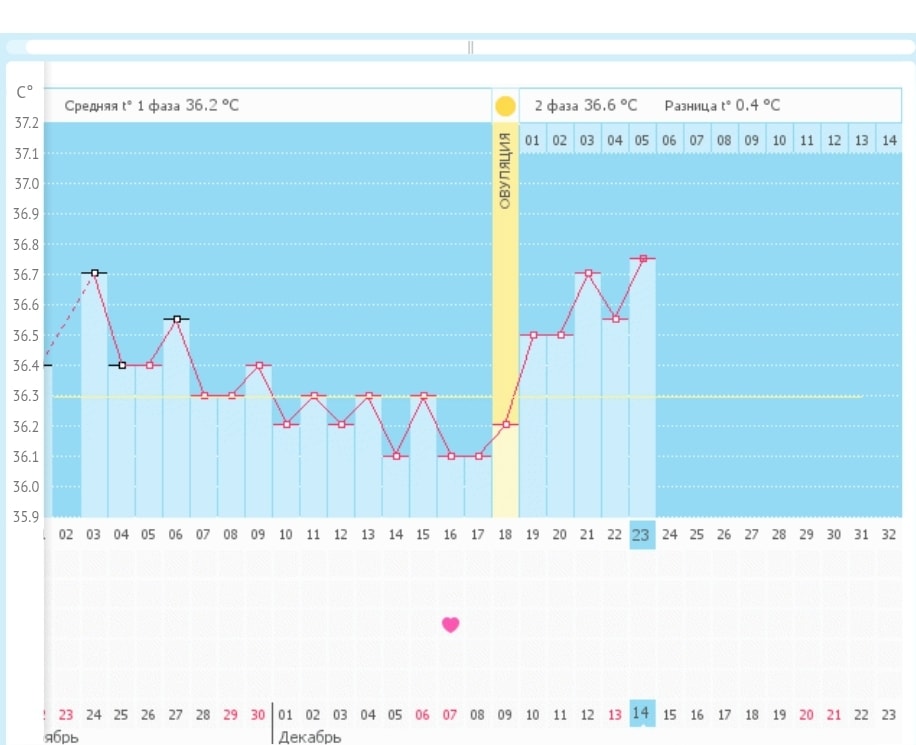This screenshot has width=916, height=745.
Task: Click cycle day 12 on the axis
Action: tap(341, 535)
